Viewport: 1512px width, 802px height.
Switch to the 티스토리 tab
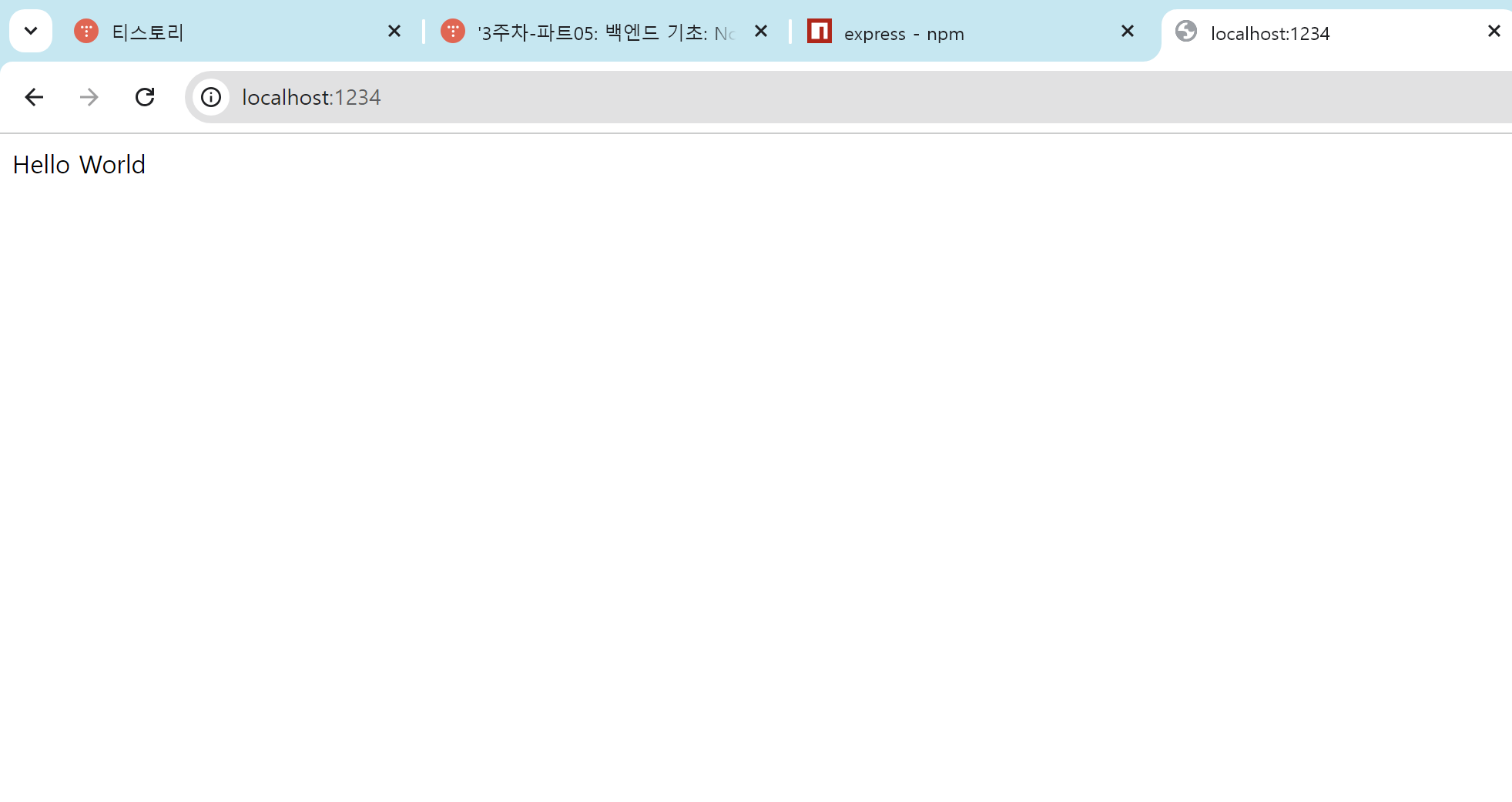click(239, 32)
